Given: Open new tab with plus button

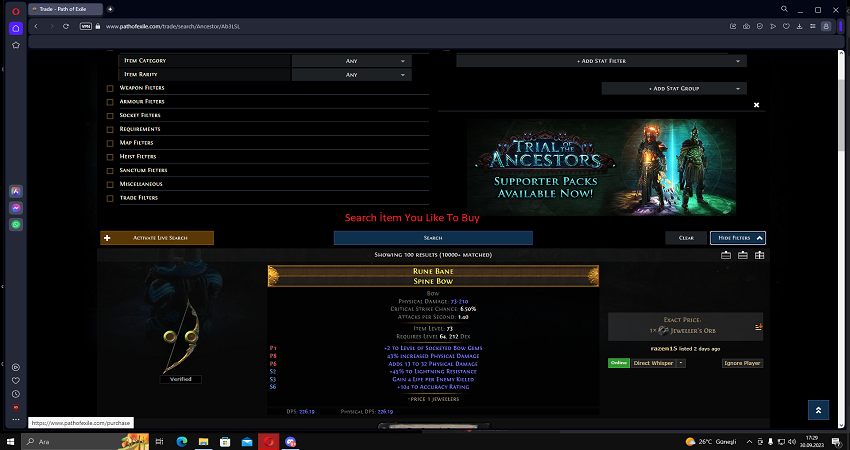Looking at the screenshot, I should click(110, 9).
